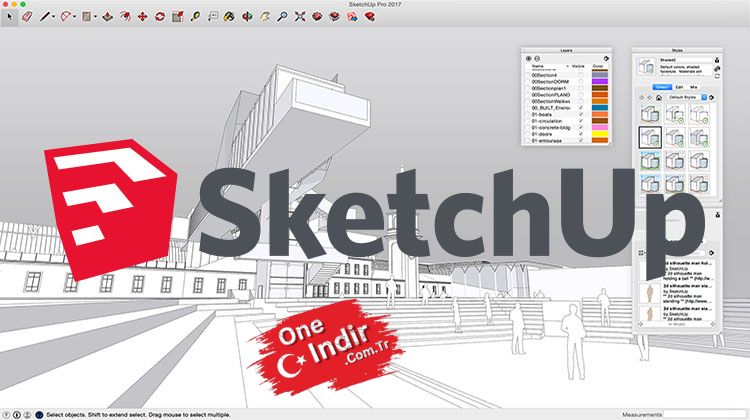Click Styles forward navigation arrow
Image resolution: width=750 pixels, height=420 pixels.
click(650, 98)
